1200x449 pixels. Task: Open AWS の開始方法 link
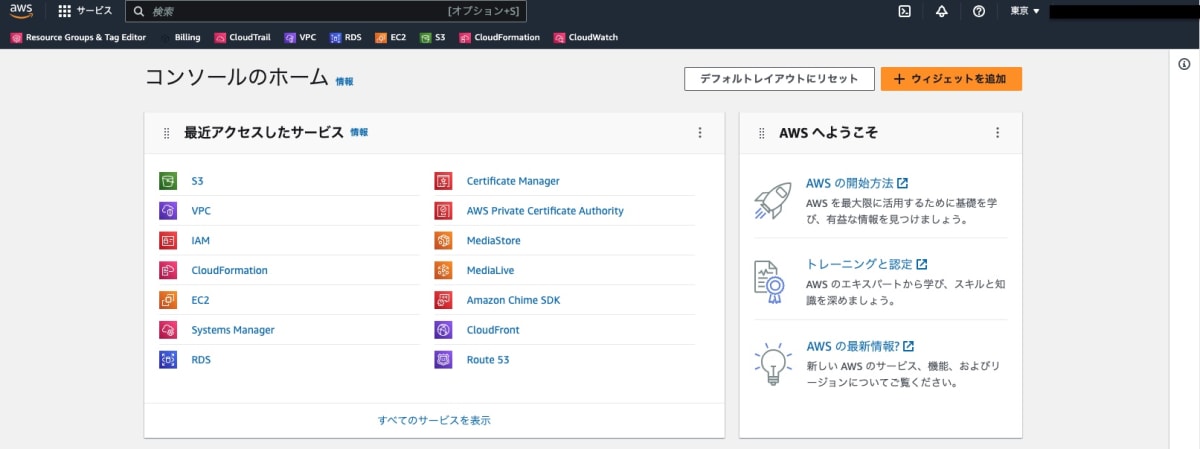857,183
